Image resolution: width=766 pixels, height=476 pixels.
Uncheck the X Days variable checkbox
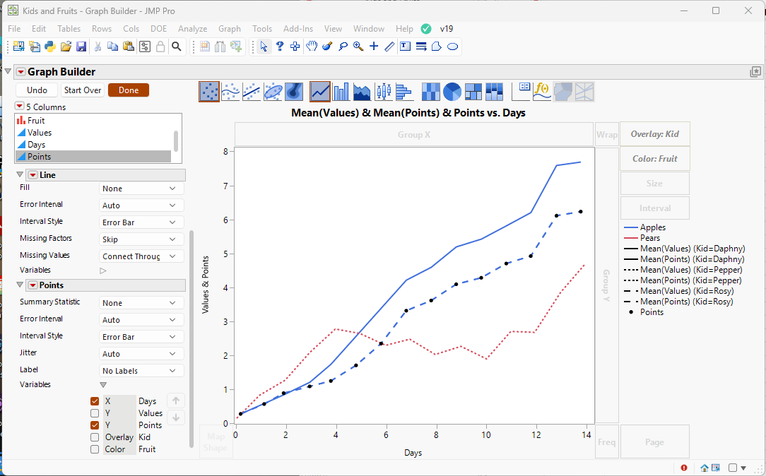pos(95,401)
